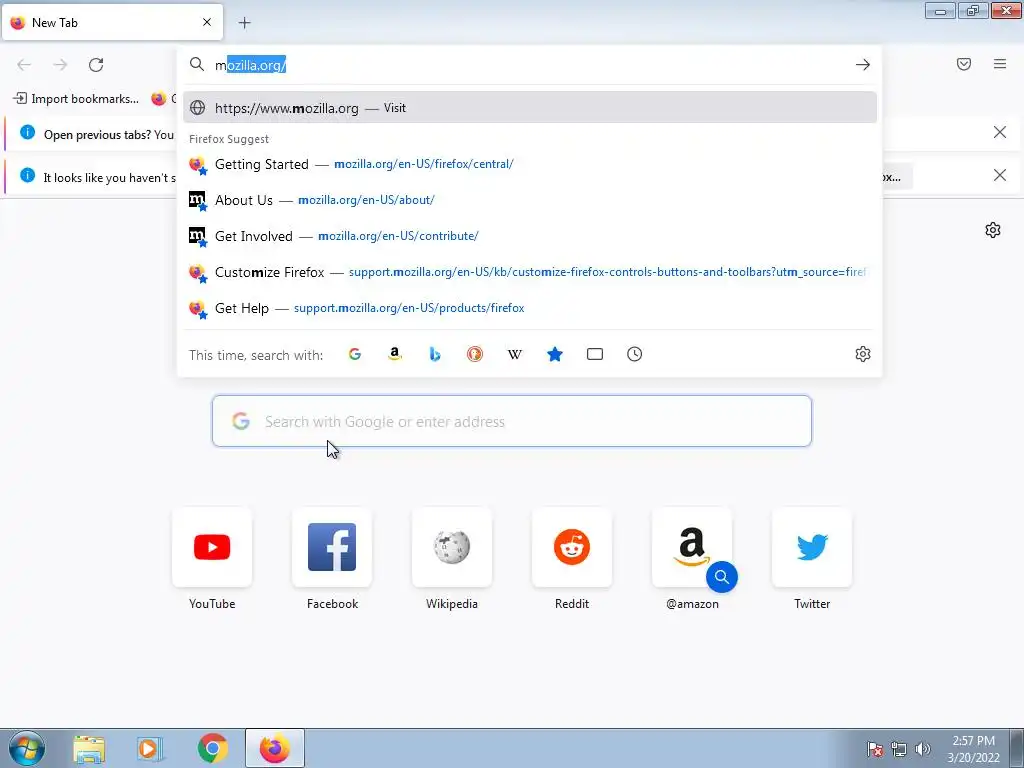Click the Go arrow in the address bar
Screen dimensions: 1024x768
[863, 65]
